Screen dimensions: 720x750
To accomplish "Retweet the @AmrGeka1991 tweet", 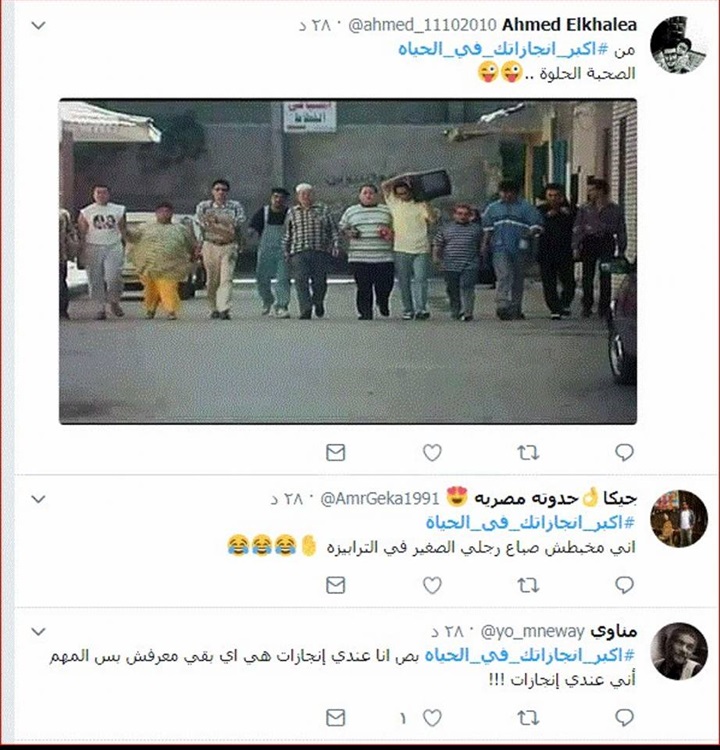I will point(528,585).
